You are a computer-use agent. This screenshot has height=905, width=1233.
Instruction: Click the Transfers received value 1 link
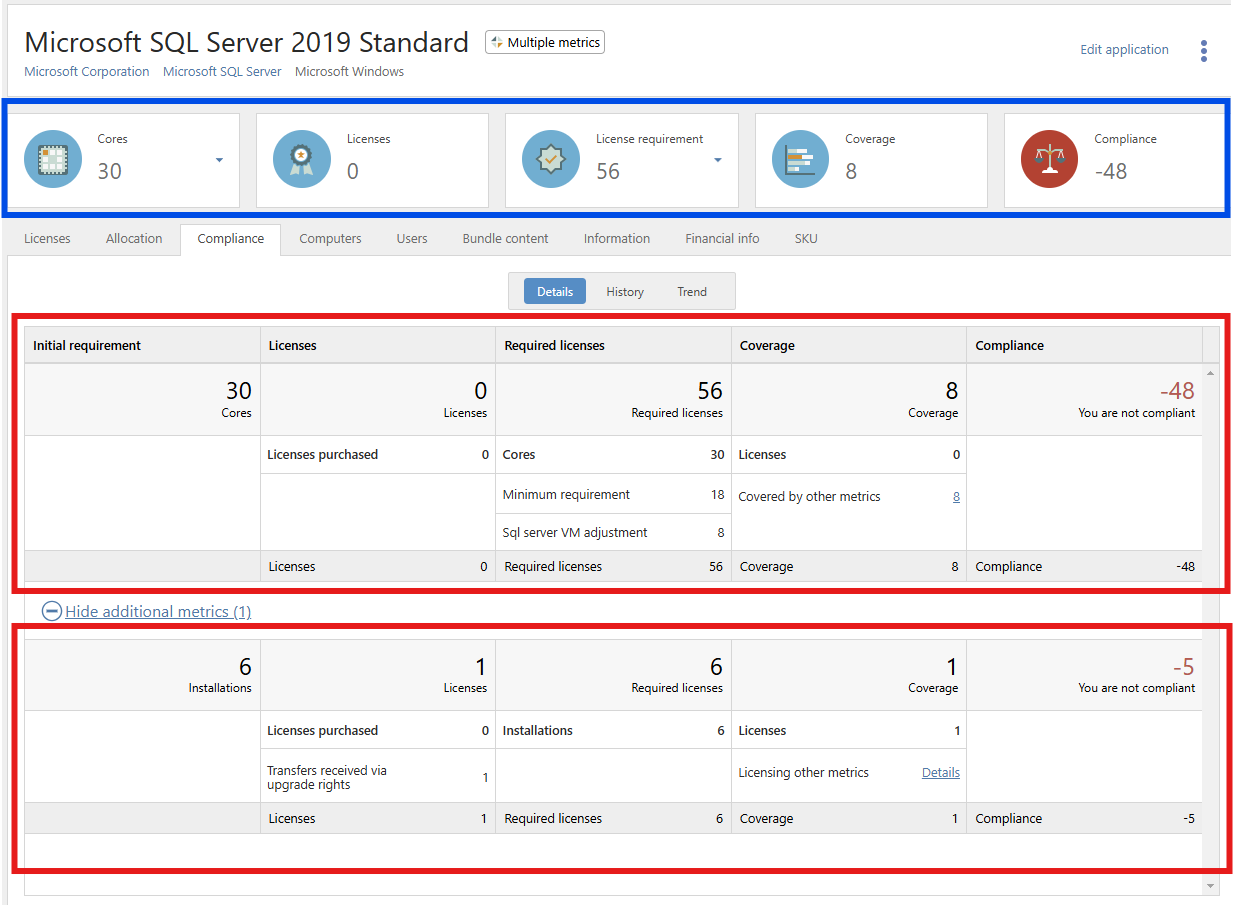485,777
